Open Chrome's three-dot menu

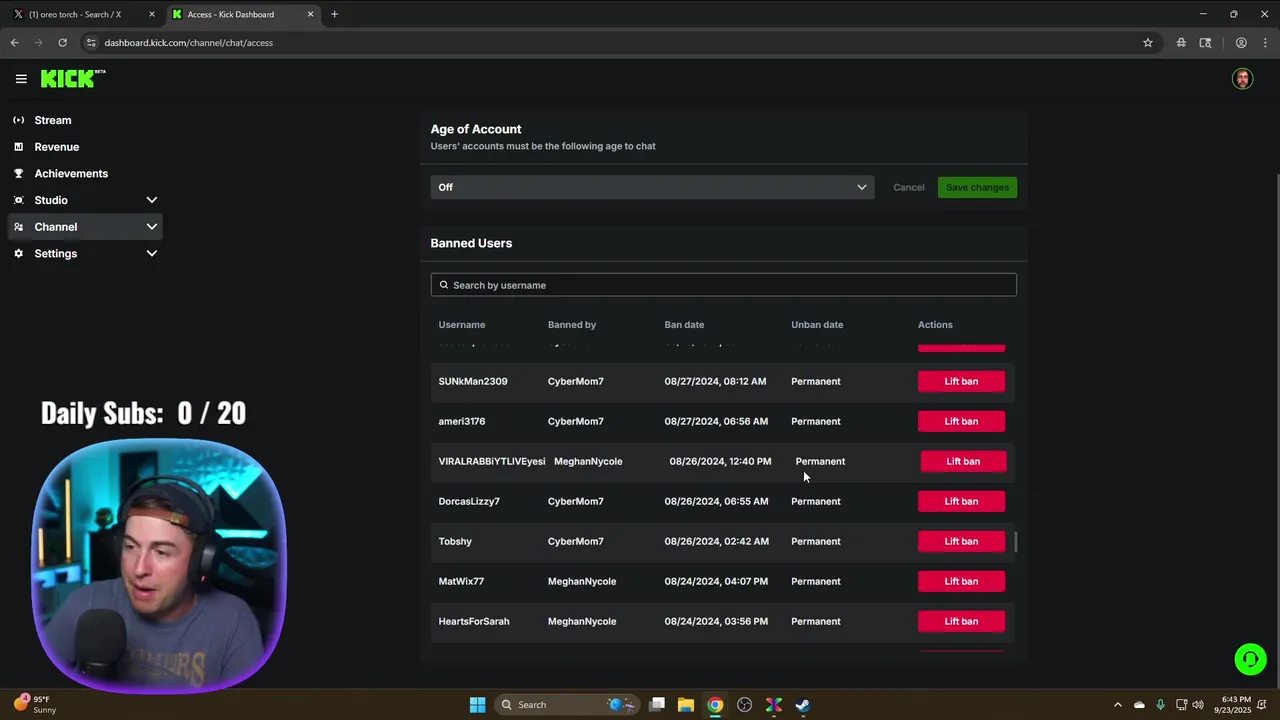1265,43
